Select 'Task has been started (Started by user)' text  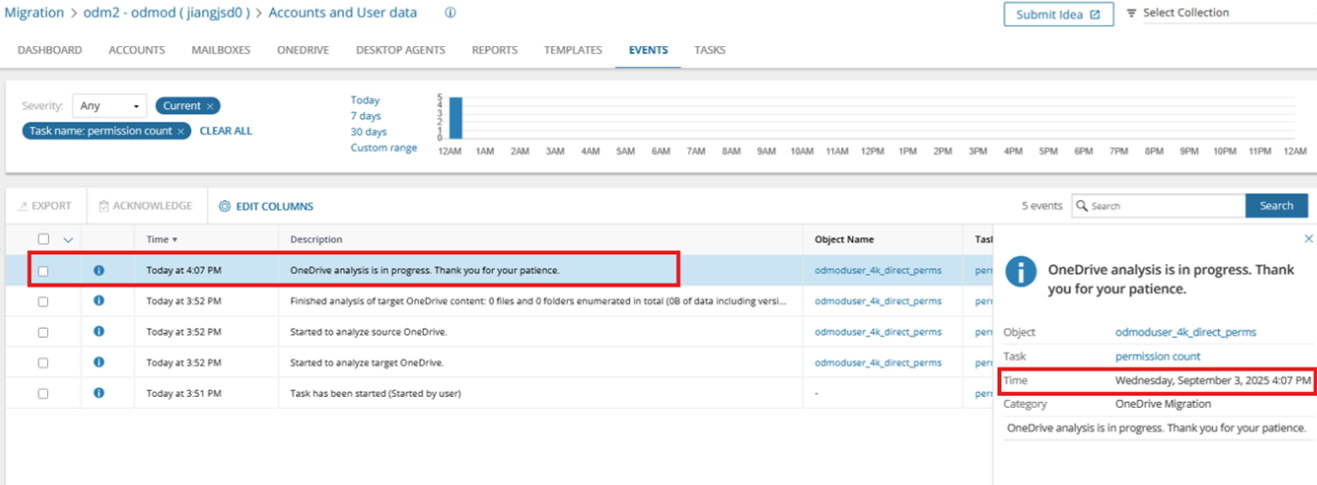[x=376, y=393]
